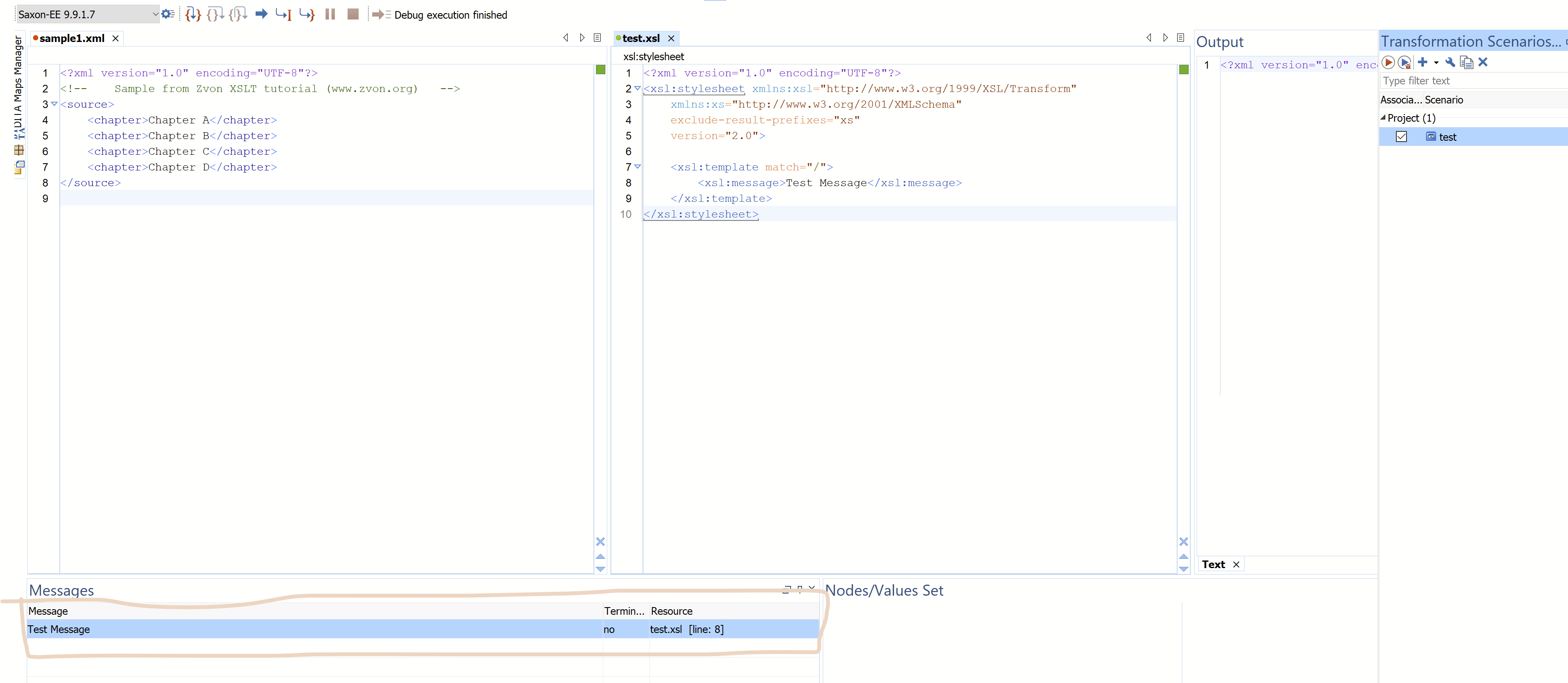Click the Stop debugging square icon
The width and height of the screenshot is (1568, 683).
coord(353,14)
